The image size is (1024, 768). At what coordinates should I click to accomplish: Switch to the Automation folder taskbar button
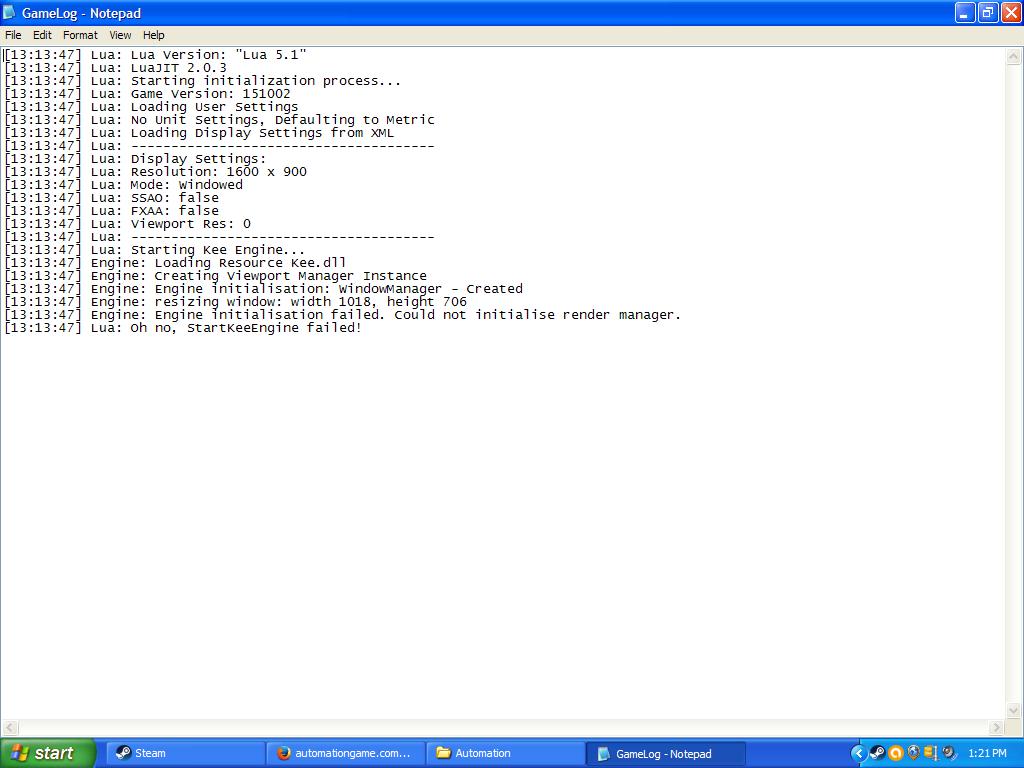[506, 753]
